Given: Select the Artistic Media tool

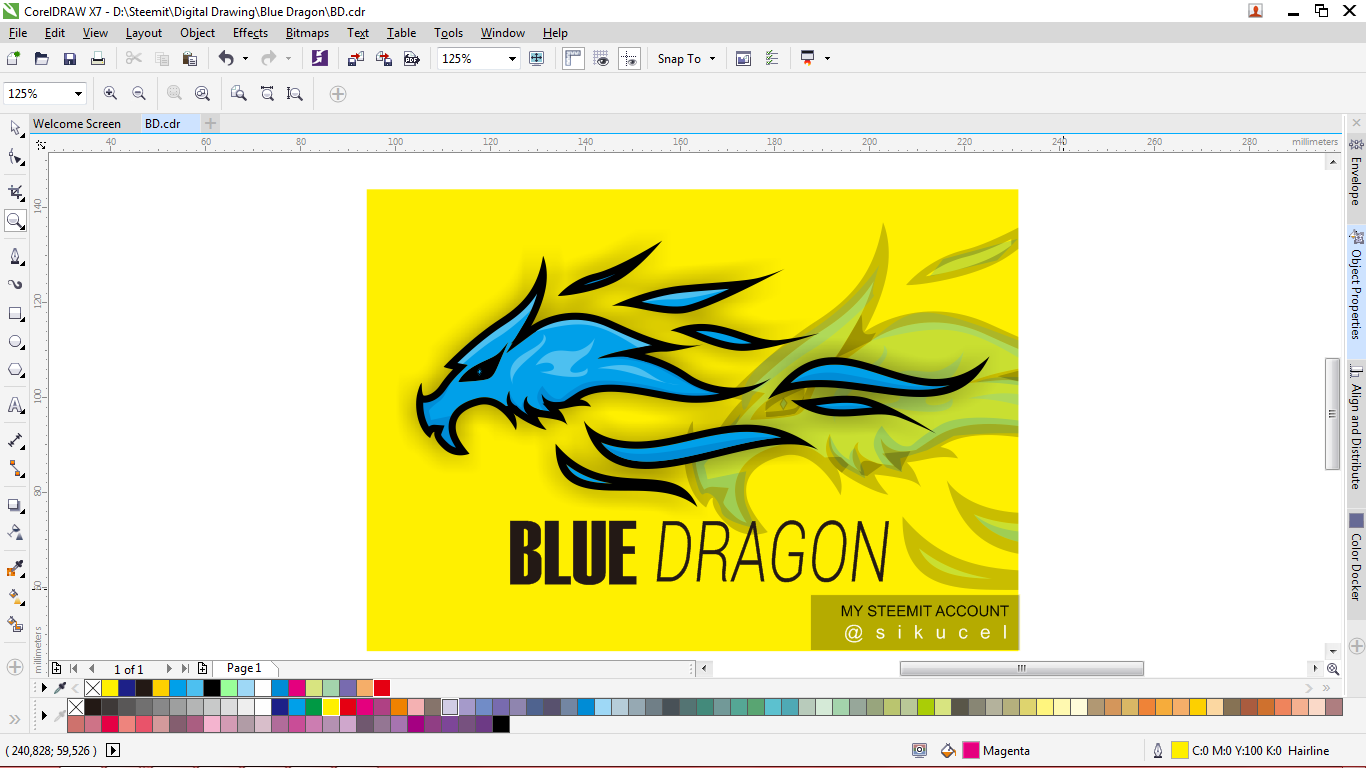Looking at the screenshot, I should point(15,285).
